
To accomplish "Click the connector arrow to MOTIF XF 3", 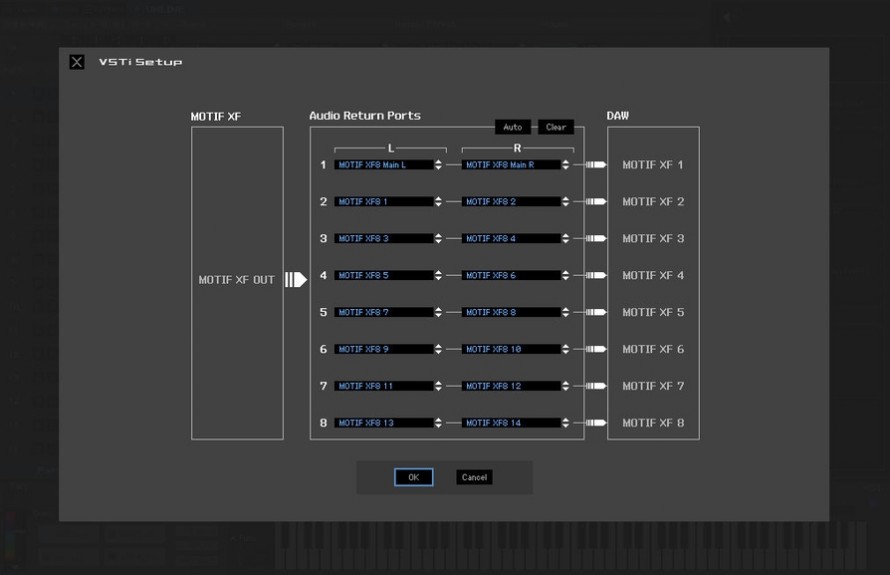I will pos(596,239).
